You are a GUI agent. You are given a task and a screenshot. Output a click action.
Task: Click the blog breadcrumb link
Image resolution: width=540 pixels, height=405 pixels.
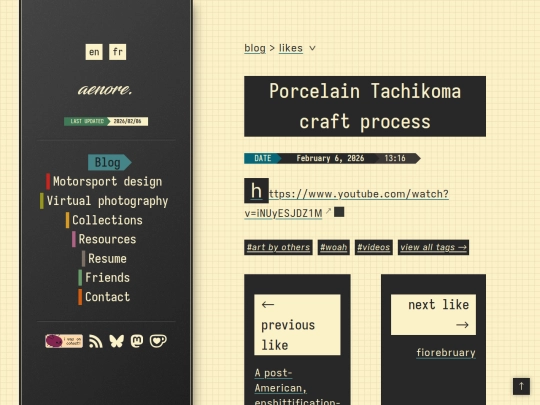click(255, 48)
